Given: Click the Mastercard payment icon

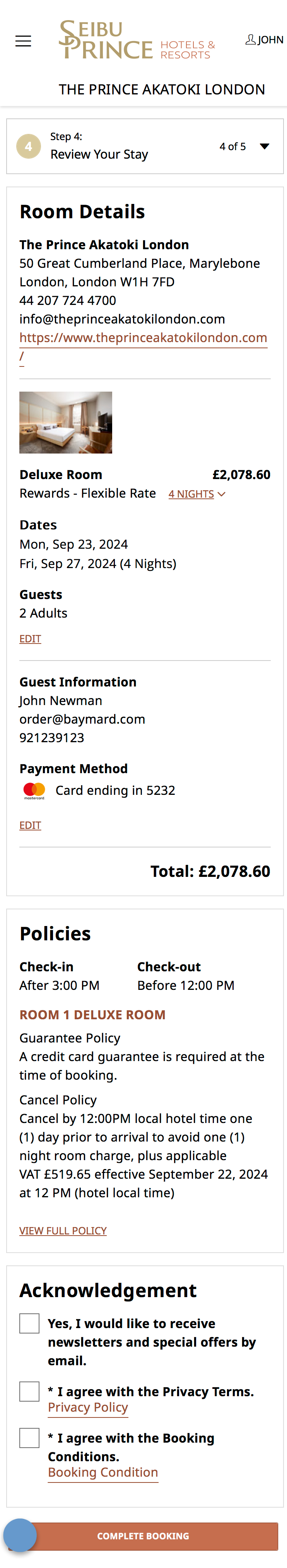Looking at the screenshot, I should (34, 790).
